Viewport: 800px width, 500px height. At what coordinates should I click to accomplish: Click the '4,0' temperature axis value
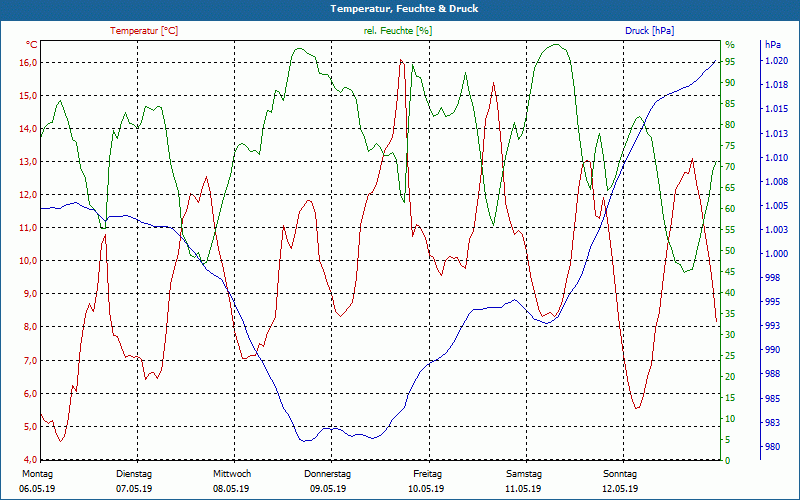coord(30,459)
